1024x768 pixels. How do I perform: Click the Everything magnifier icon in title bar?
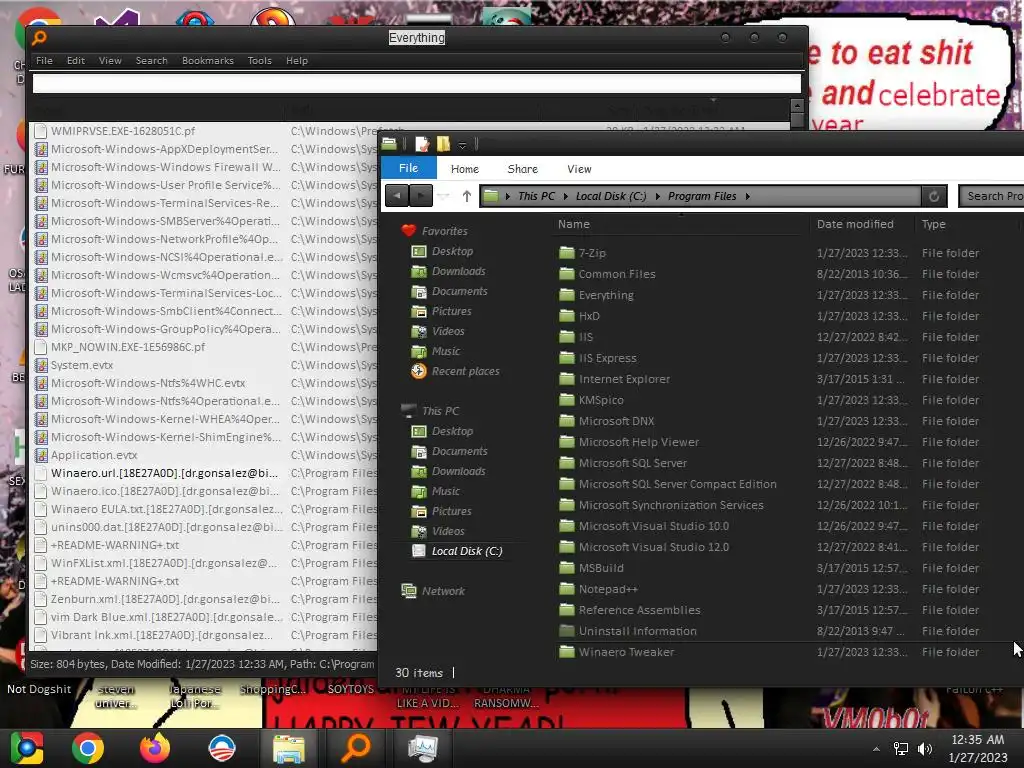click(39, 38)
